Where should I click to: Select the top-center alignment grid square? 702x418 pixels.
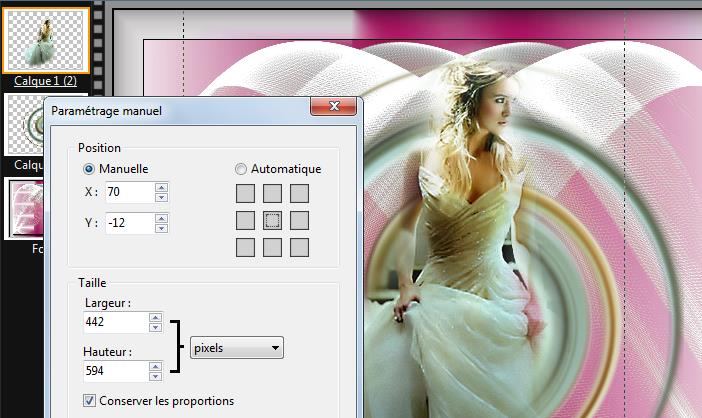click(x=272, y=193)
